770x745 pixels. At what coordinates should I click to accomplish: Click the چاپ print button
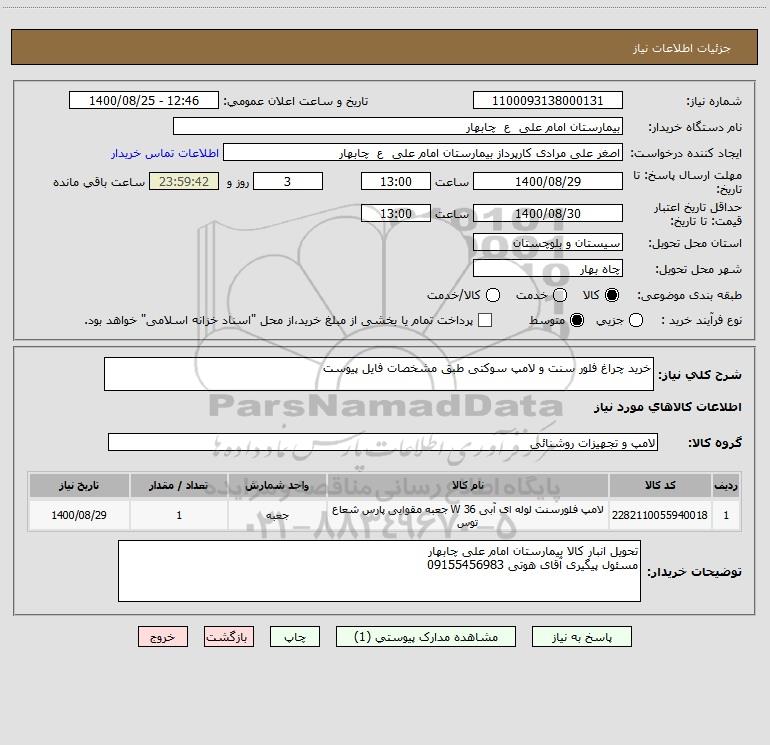click(x=295, y=637)
